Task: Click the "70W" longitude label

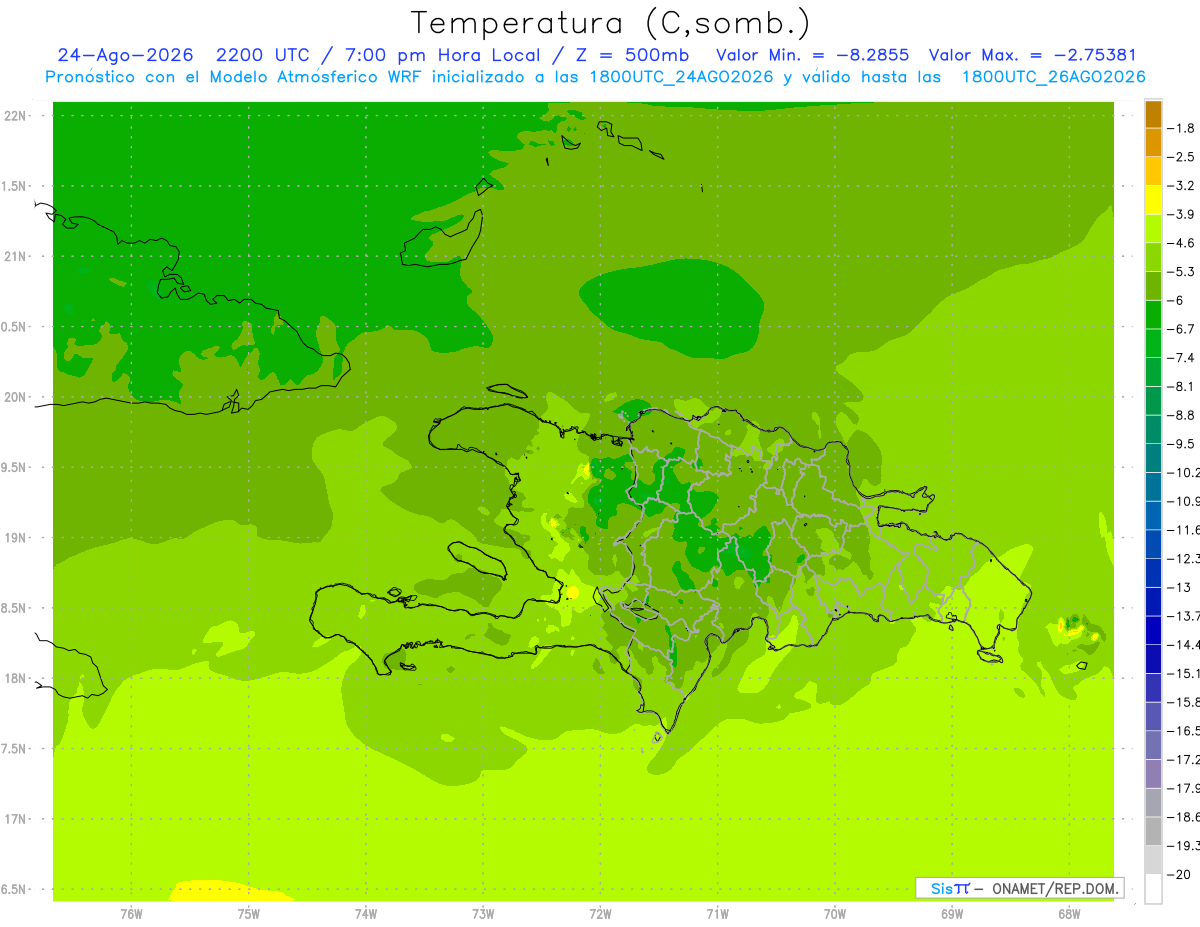Action: (835, 914)
